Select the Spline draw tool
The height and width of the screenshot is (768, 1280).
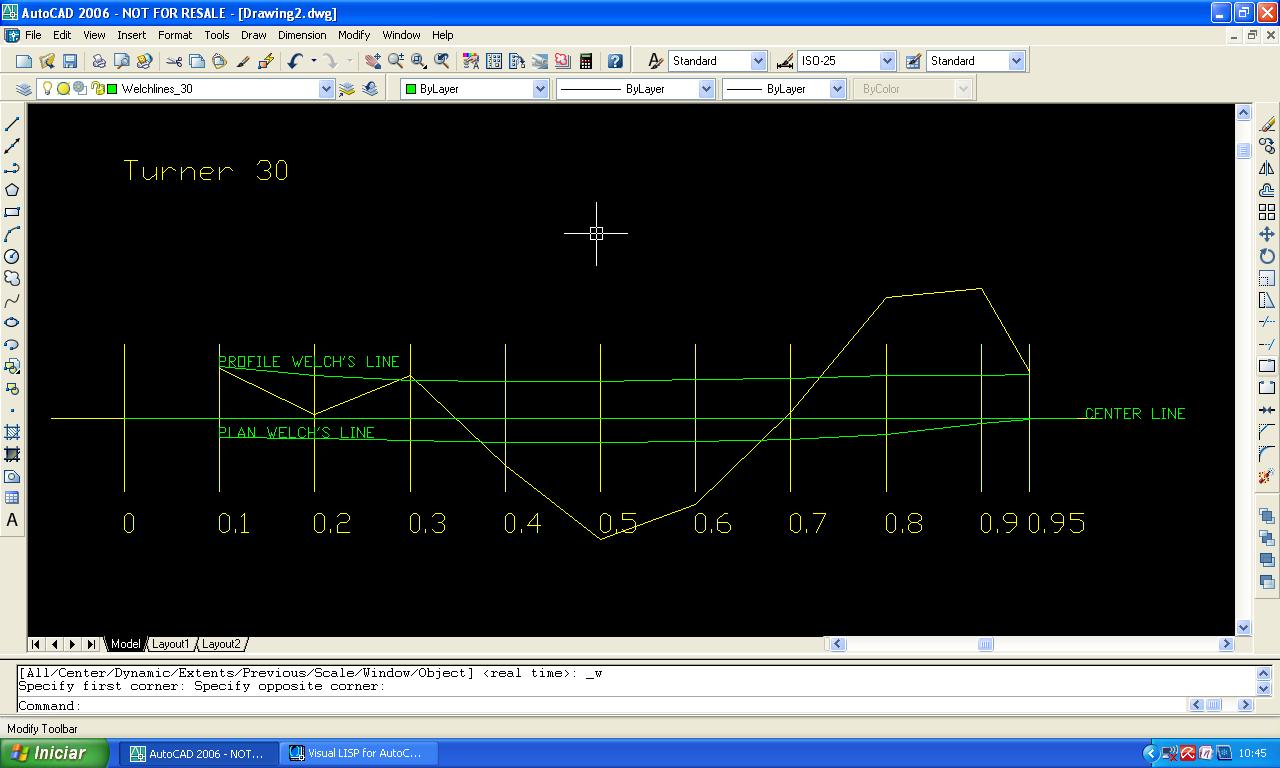(x=12, y=300)
